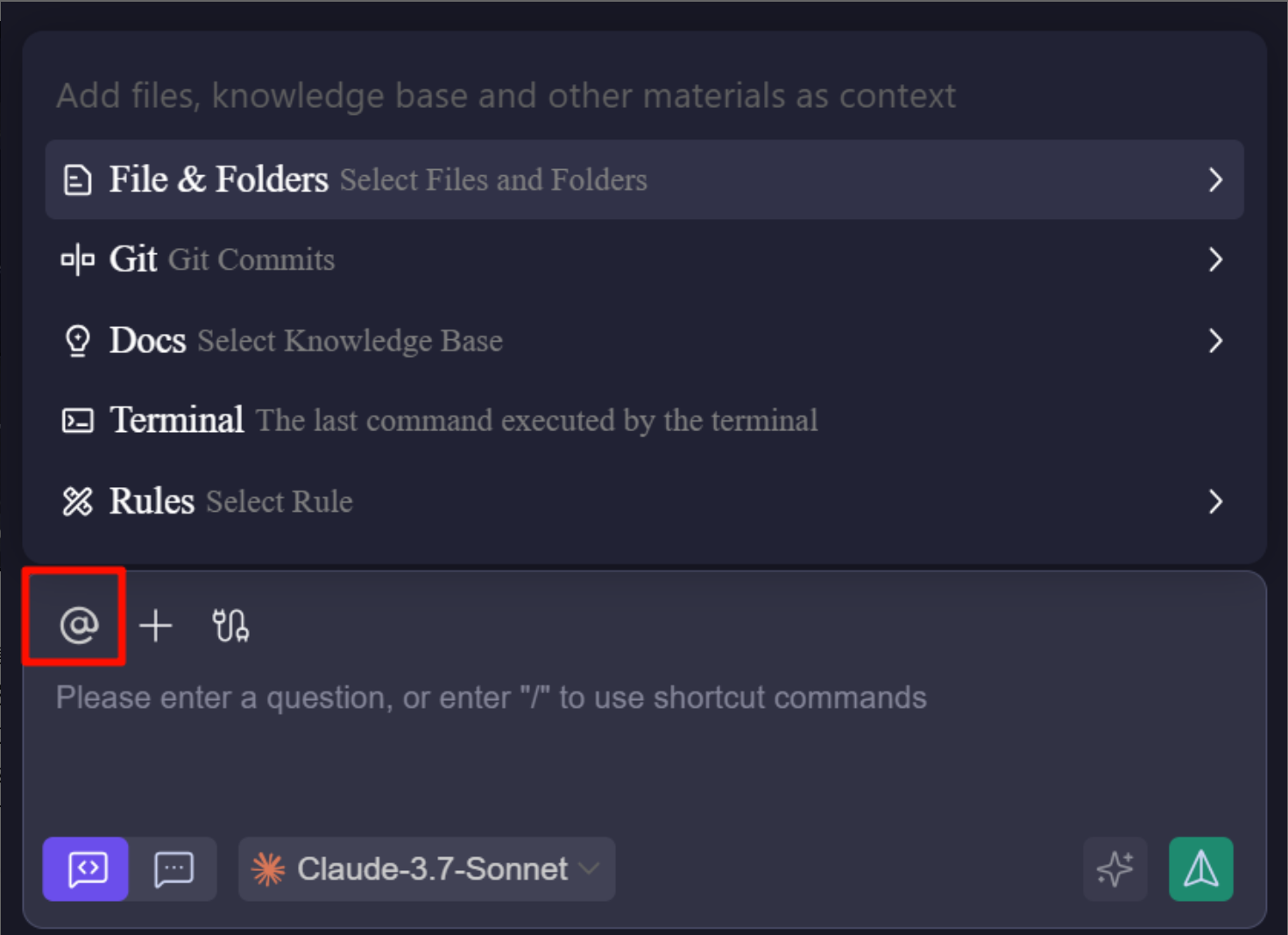The image size is (1288, 935).
Task: Click the prompt enhancement sparkle icon
Action: (x=1115, y=868)
